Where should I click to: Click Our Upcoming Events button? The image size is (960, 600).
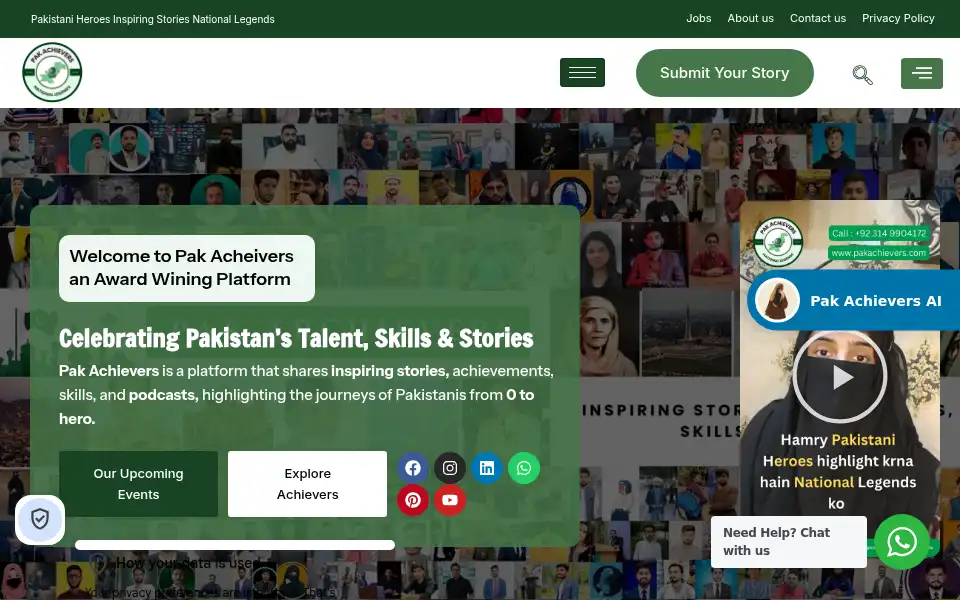point(138,484)
